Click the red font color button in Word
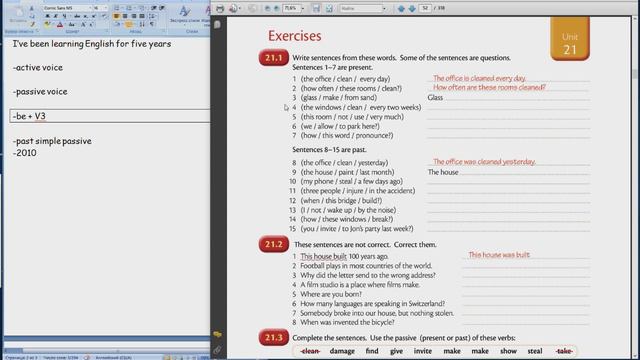Image resolution: width=640 pixels, height=360 pixels. 60,24
